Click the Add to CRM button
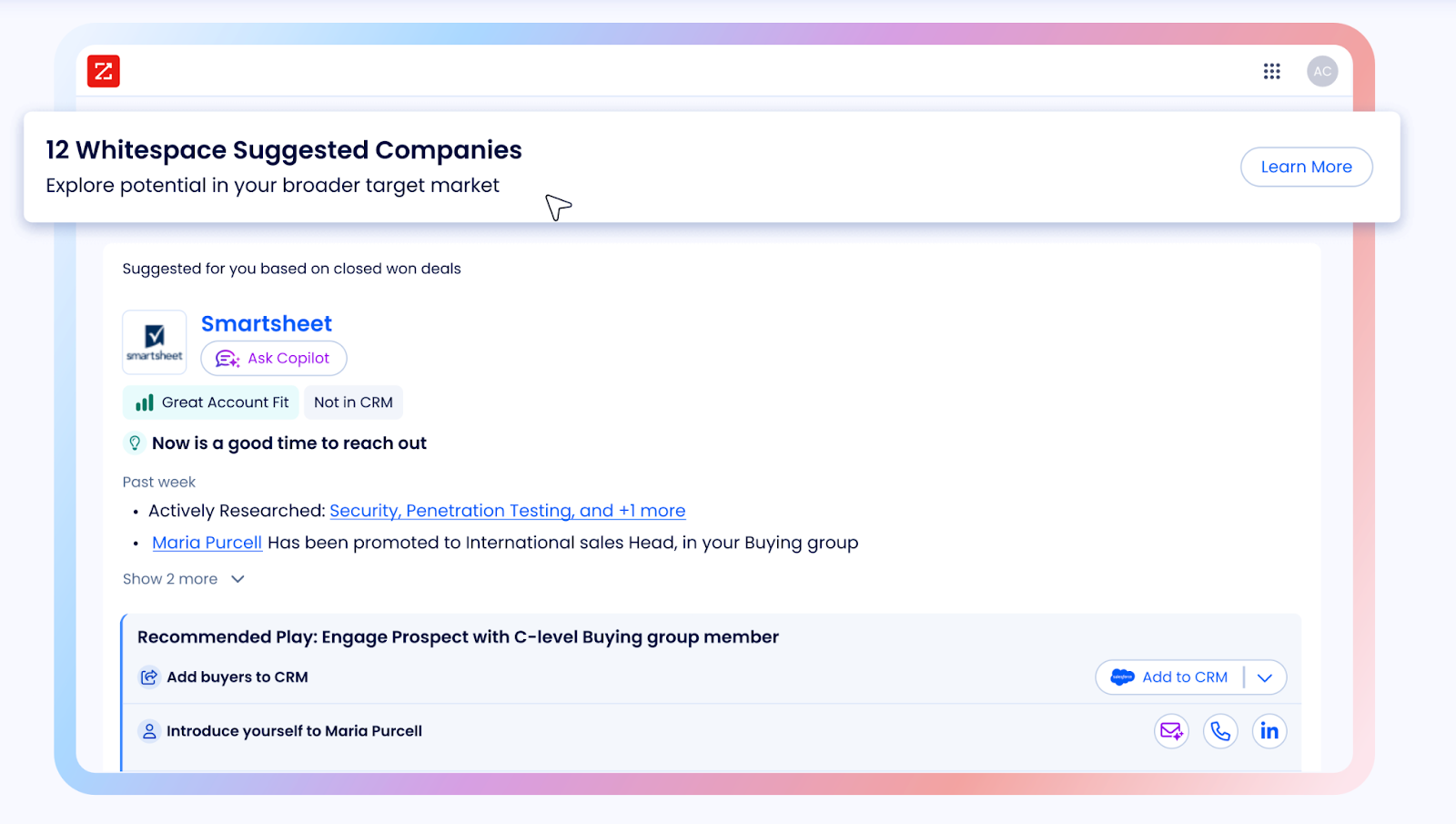This screenshot has width=1456, height=824. pyautogui.click(x=1170, y=676)
